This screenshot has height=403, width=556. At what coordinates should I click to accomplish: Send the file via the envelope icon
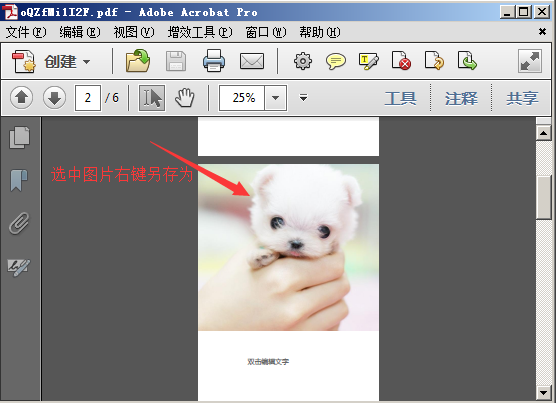(x=252, y=61)
